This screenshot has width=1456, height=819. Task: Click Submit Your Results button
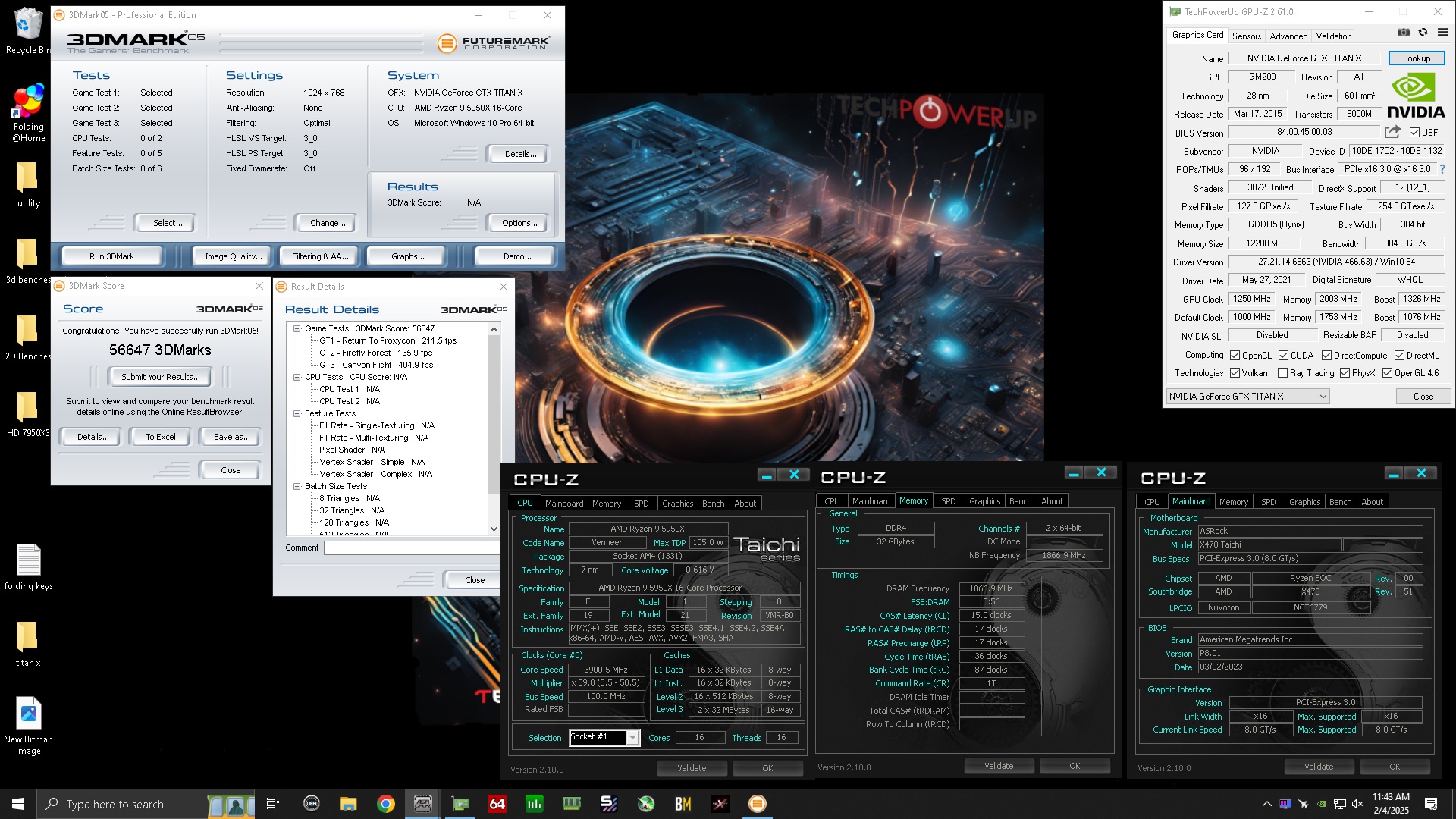[x=161, y=377]
